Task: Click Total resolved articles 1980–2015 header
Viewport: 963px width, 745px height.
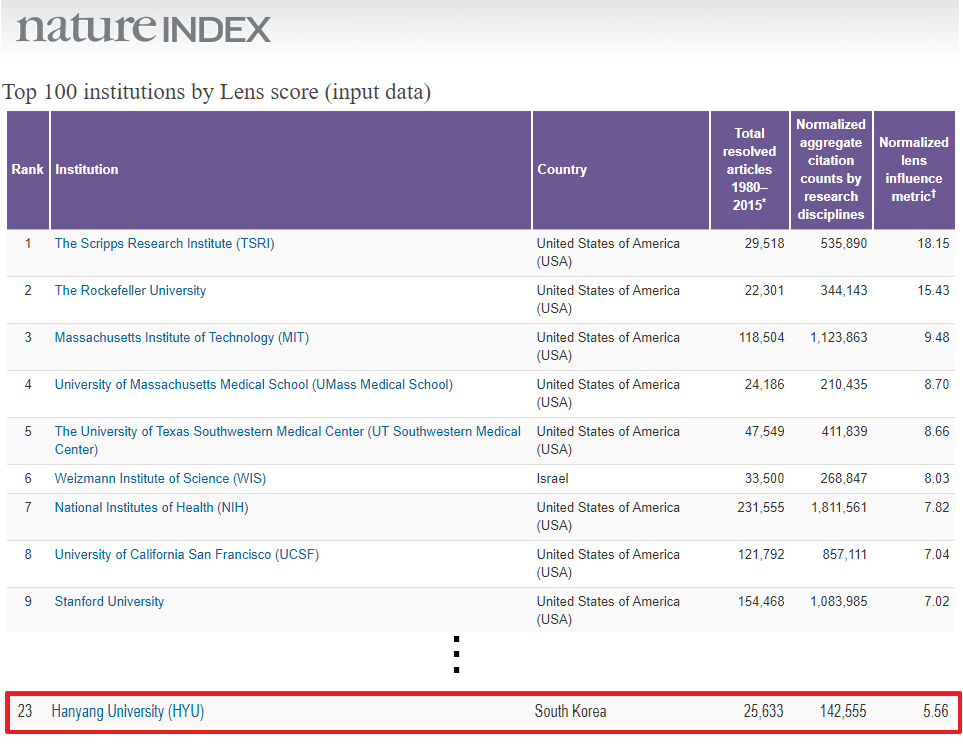Action: [749, 170]
